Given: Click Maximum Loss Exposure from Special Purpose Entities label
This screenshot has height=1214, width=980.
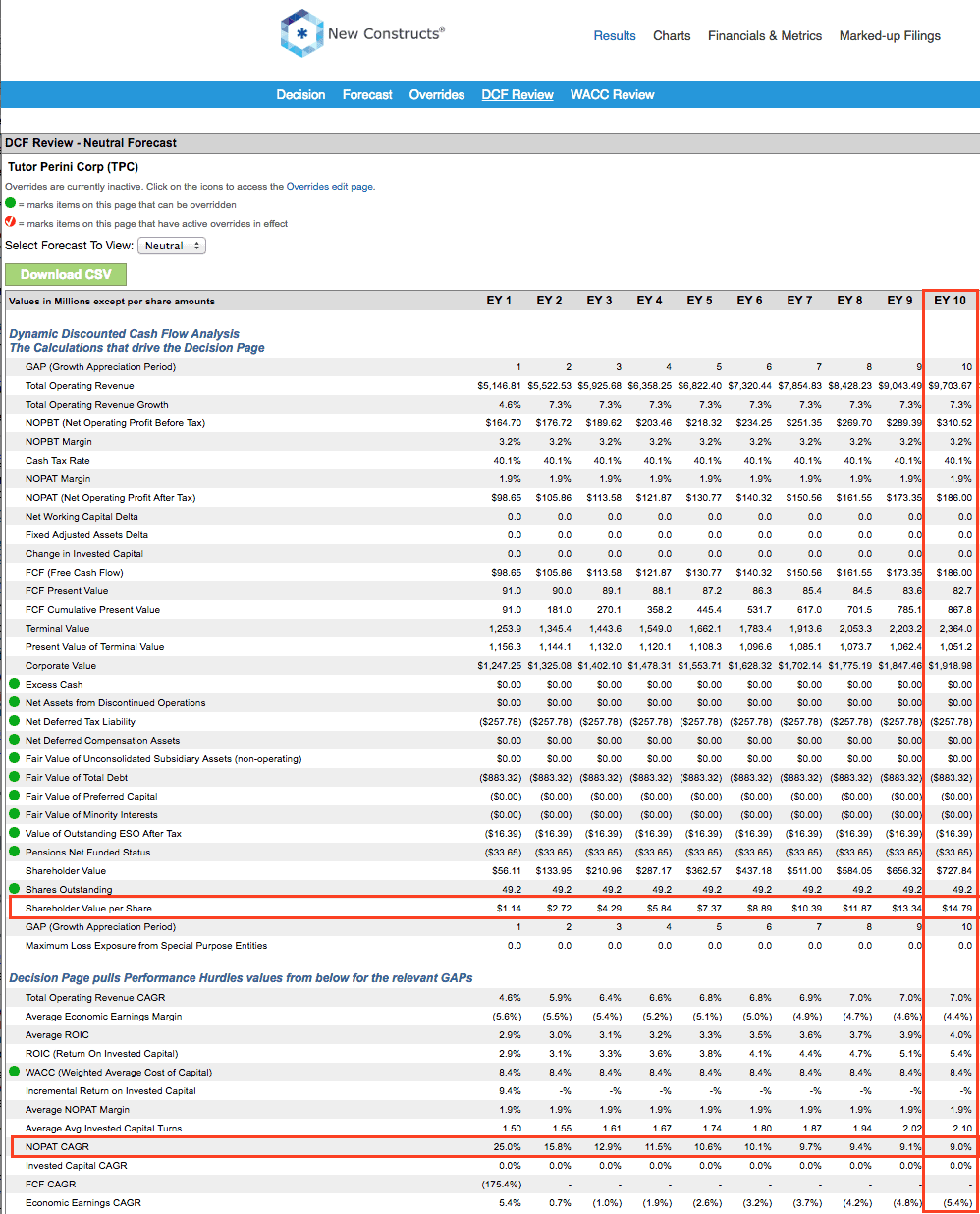Looking at the screenshot, I should click(x=146, y=945).
